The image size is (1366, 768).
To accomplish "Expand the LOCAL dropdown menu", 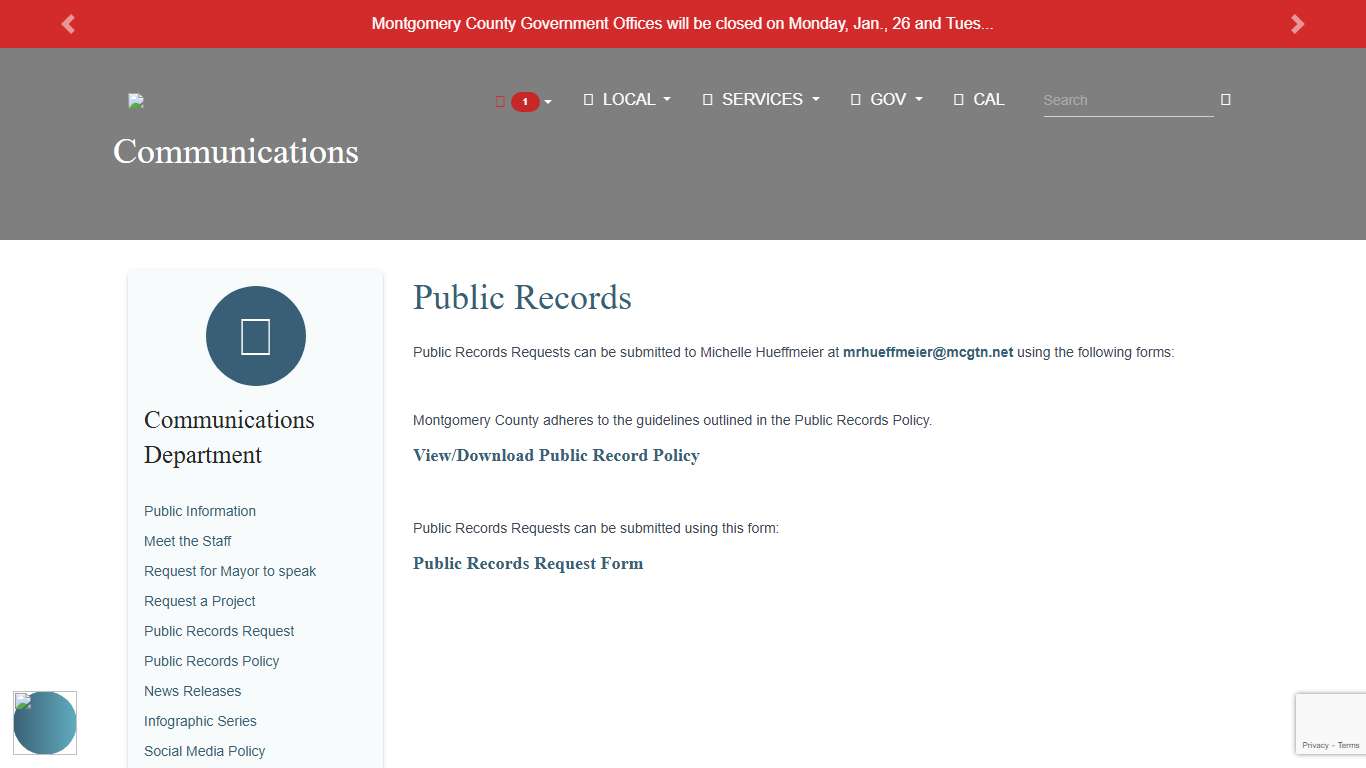I will tap(627, 100).
